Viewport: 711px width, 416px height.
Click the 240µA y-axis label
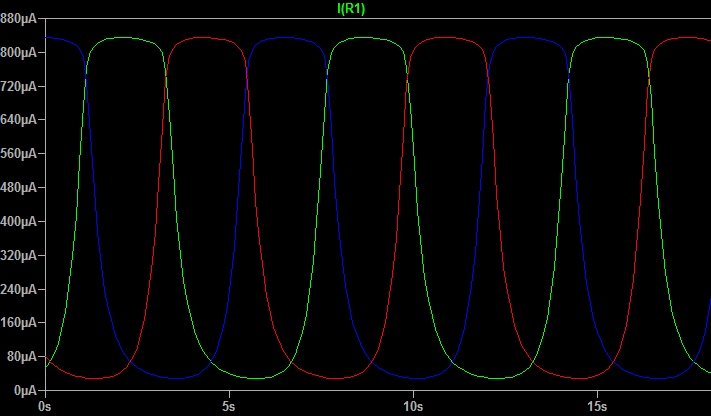tap(19, 289)
